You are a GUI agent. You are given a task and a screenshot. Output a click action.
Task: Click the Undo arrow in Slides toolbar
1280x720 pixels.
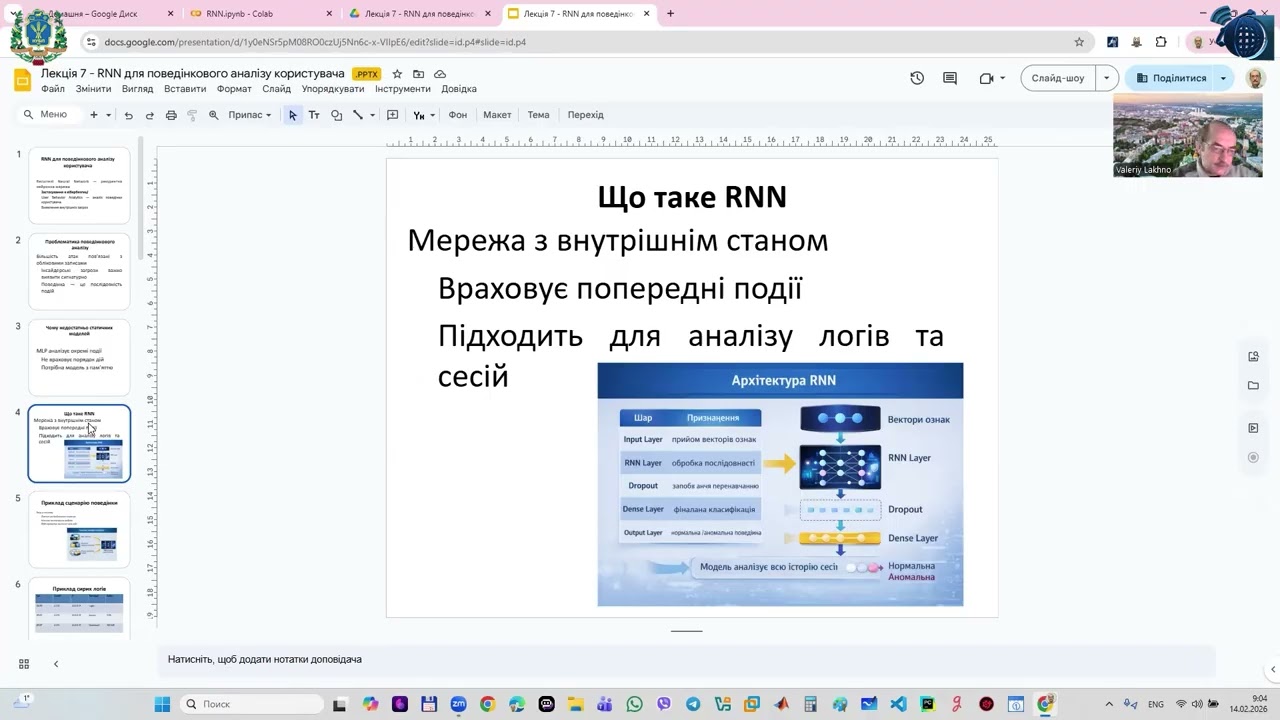pyautogui.click(x=128, y=115)
